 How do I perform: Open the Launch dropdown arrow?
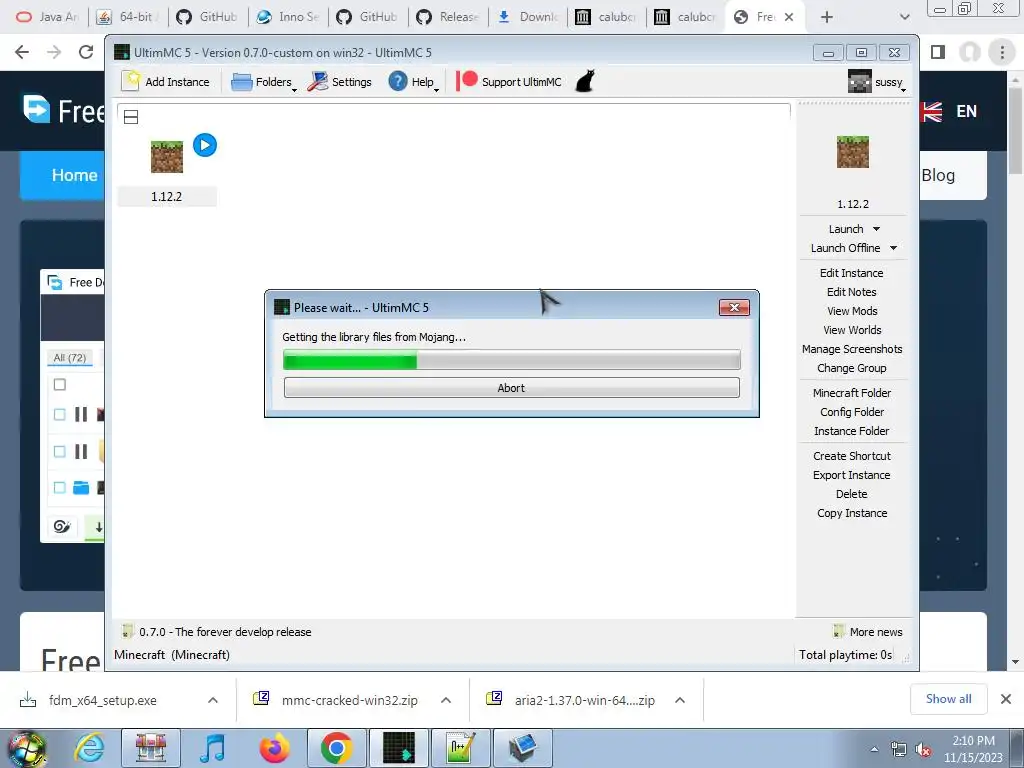(876, 229)
